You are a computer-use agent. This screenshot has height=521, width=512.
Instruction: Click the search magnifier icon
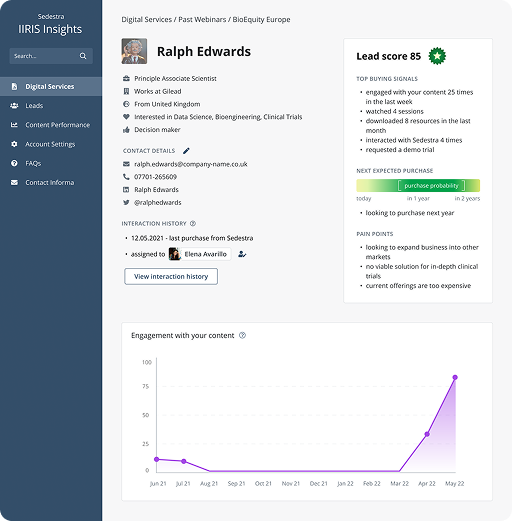83,56
